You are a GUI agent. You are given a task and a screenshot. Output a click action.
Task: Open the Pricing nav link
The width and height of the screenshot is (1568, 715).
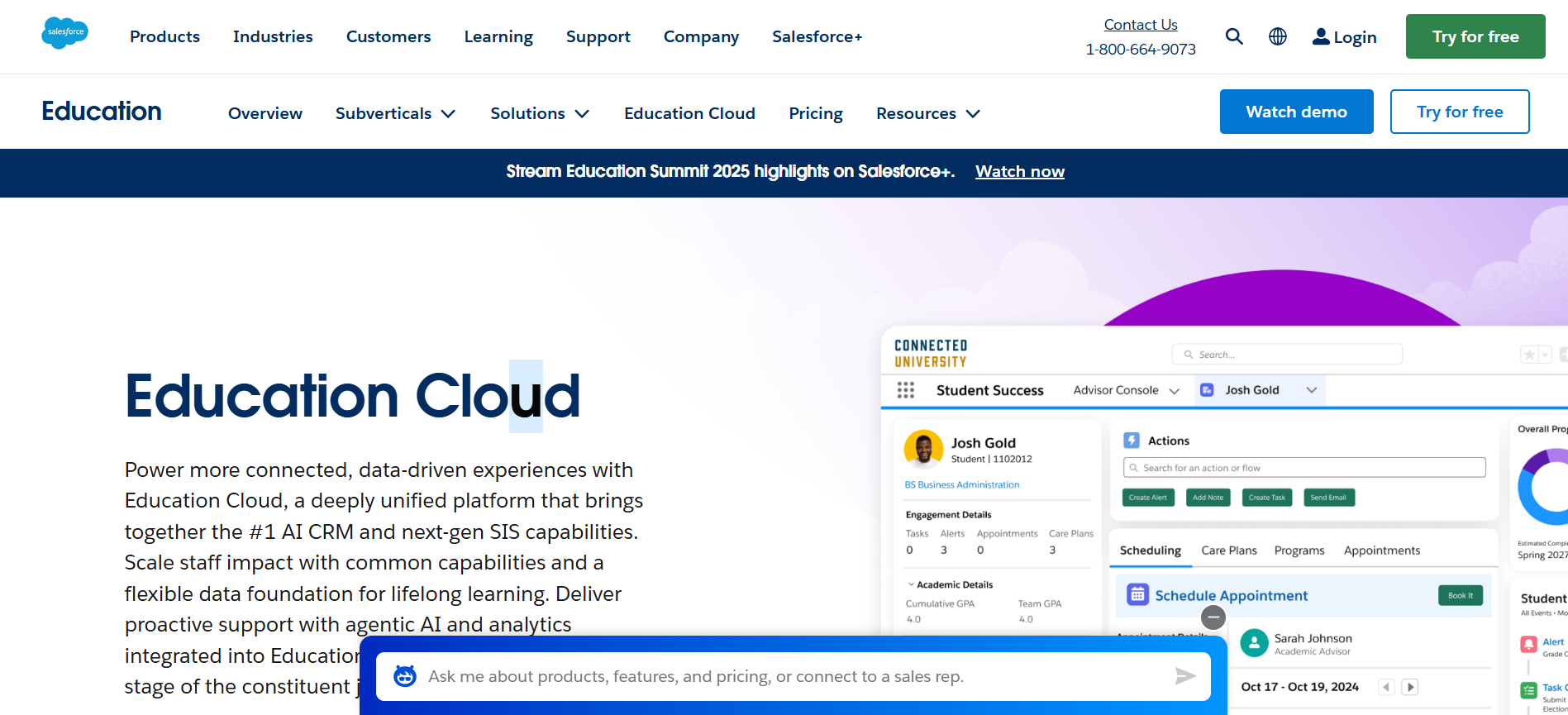[816, 113]
